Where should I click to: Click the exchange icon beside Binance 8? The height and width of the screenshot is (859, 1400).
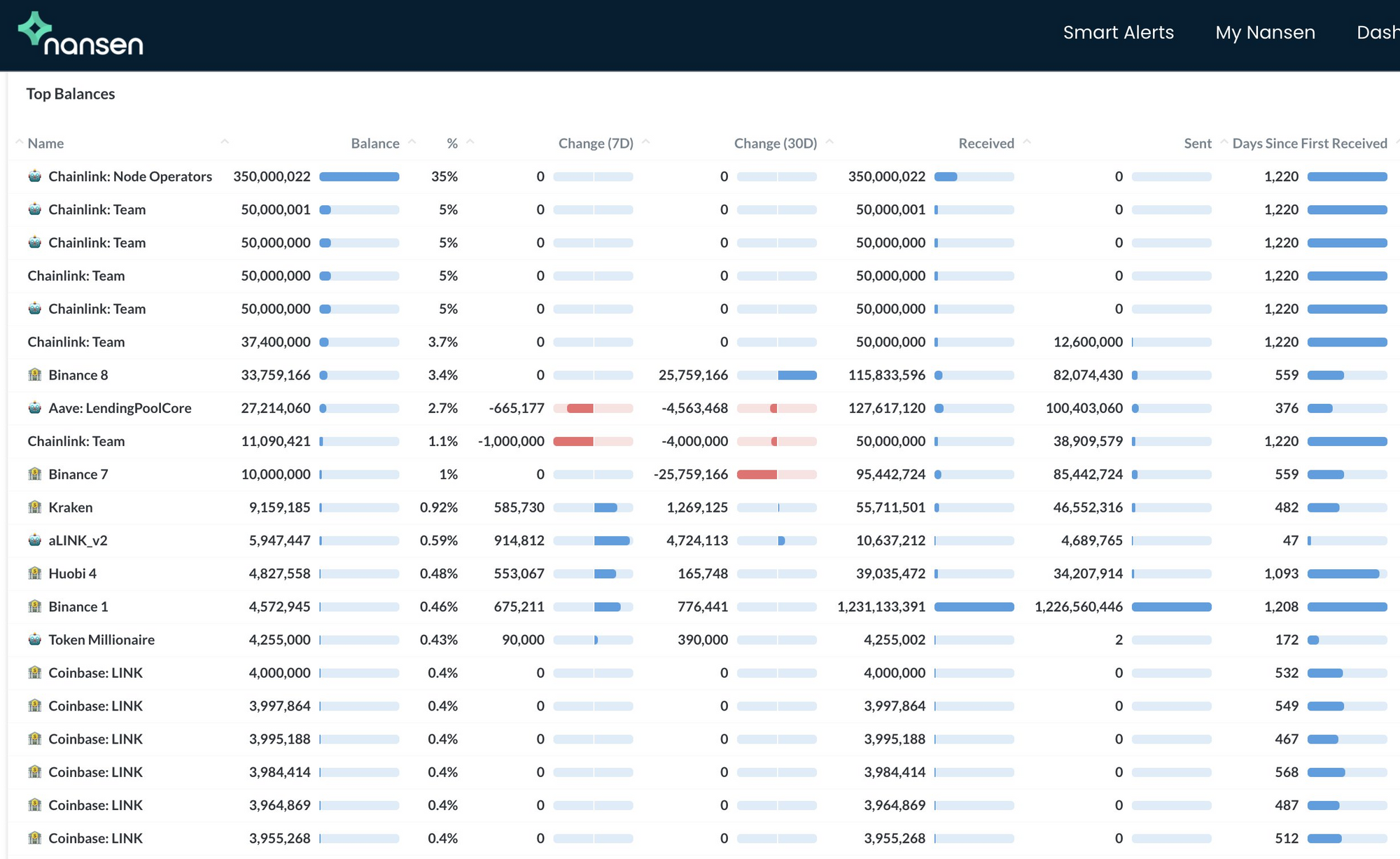(34, 375)
